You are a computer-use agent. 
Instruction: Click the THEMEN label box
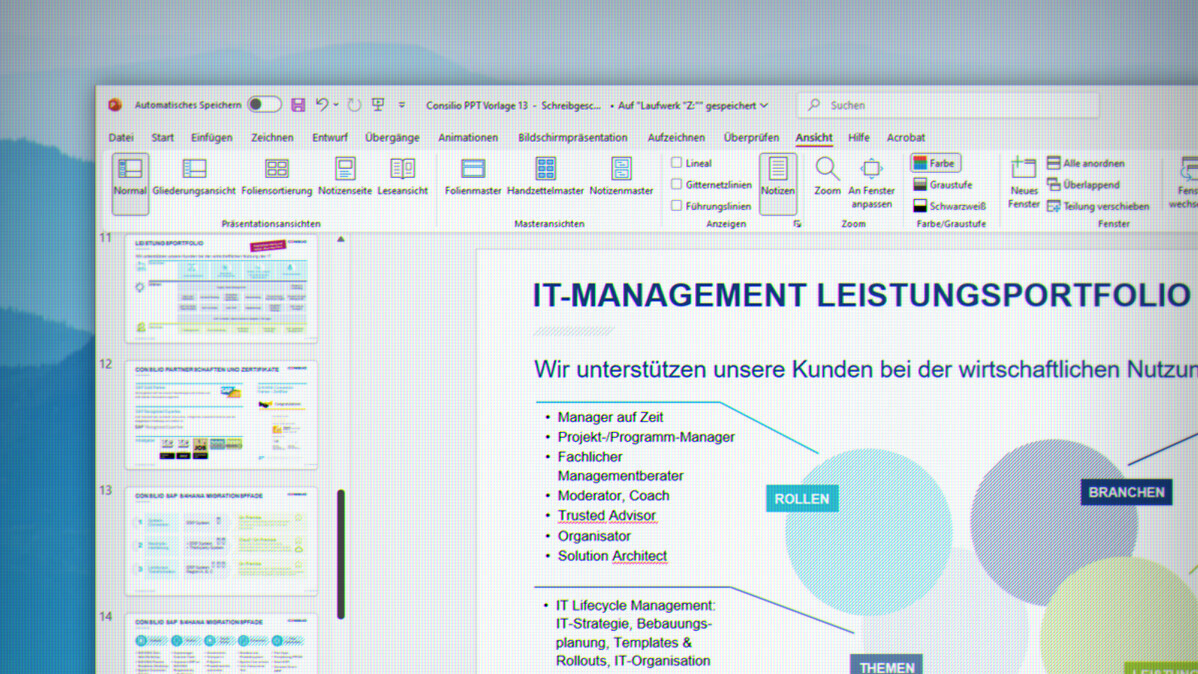click(886, 666)
